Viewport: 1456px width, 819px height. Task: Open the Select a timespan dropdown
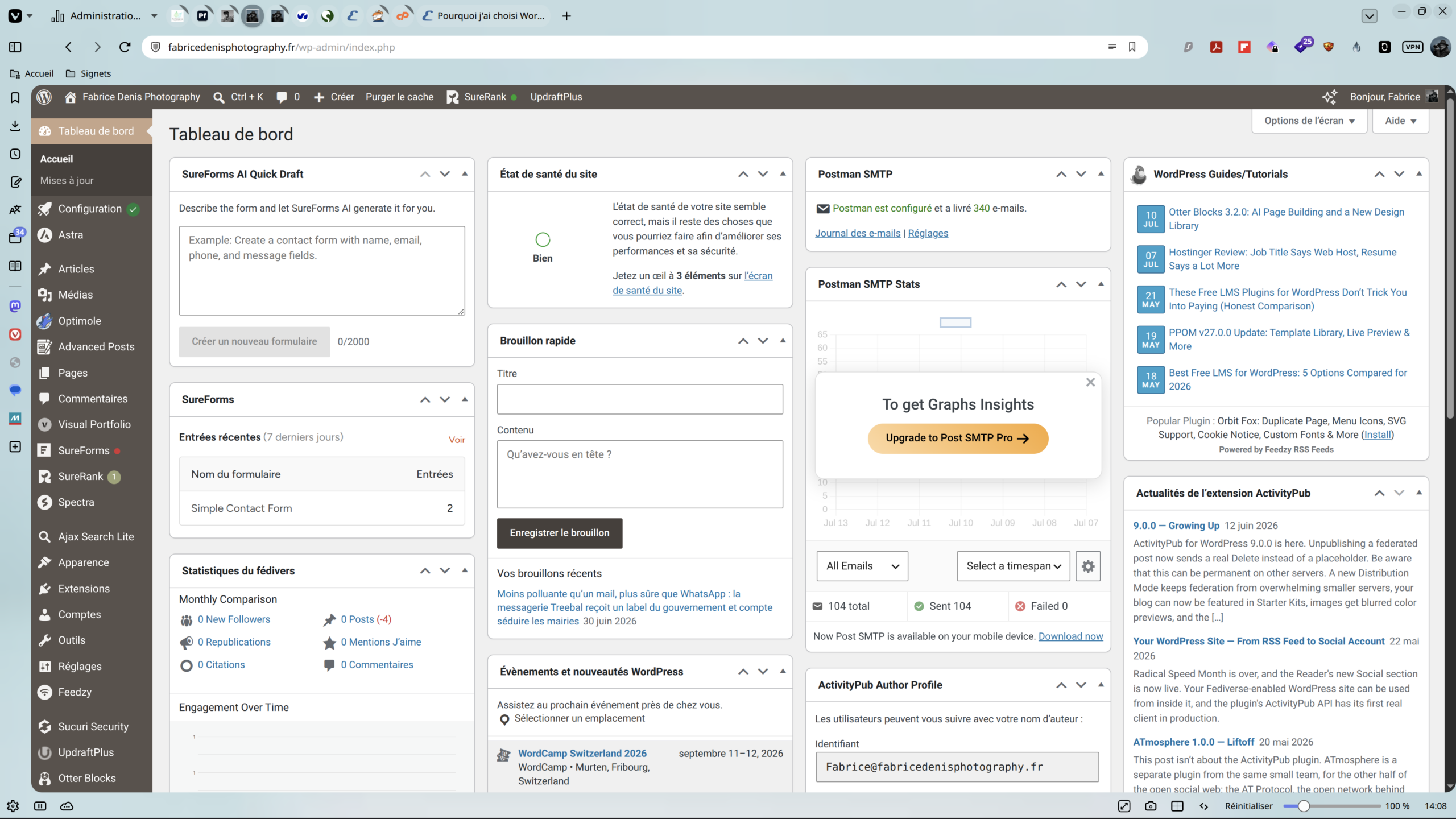tap(1014, 566)
